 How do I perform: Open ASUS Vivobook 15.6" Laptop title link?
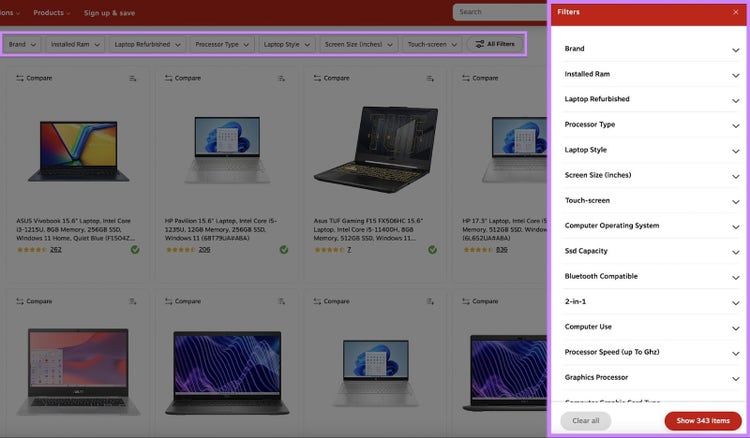(x=76, y=230)
